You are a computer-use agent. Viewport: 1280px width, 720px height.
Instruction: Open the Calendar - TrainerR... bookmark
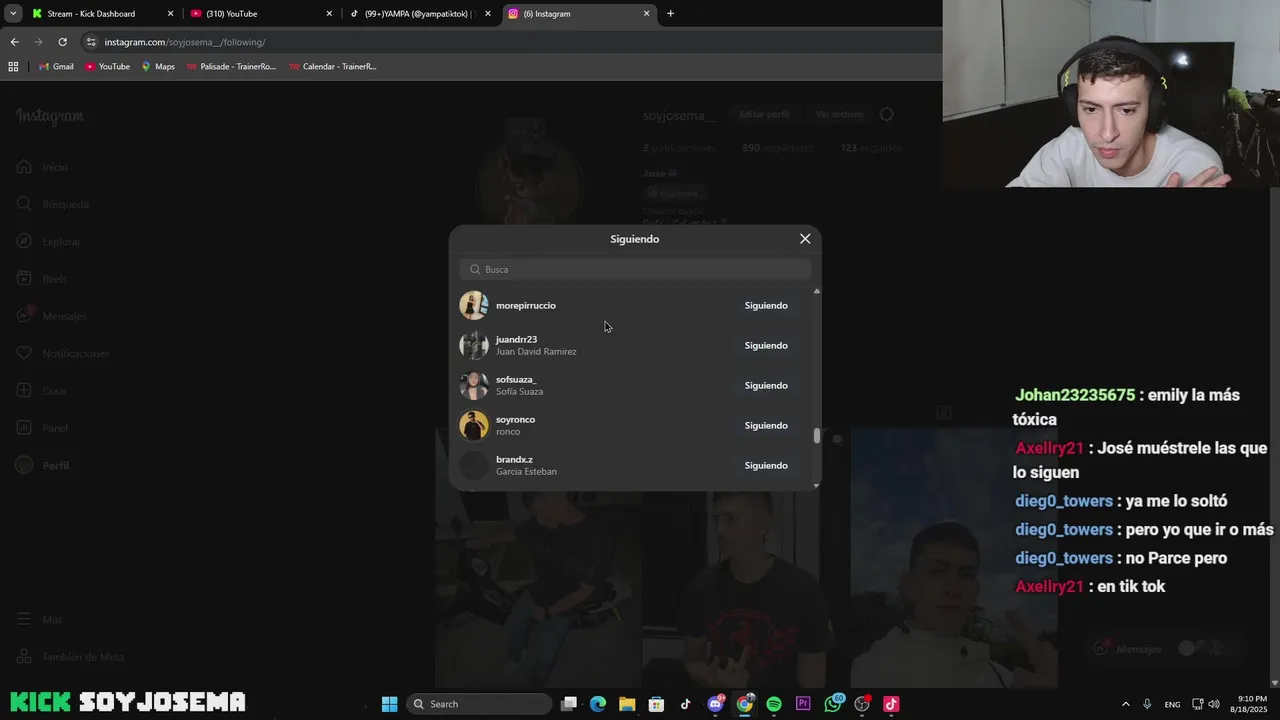tap(332, 67)
